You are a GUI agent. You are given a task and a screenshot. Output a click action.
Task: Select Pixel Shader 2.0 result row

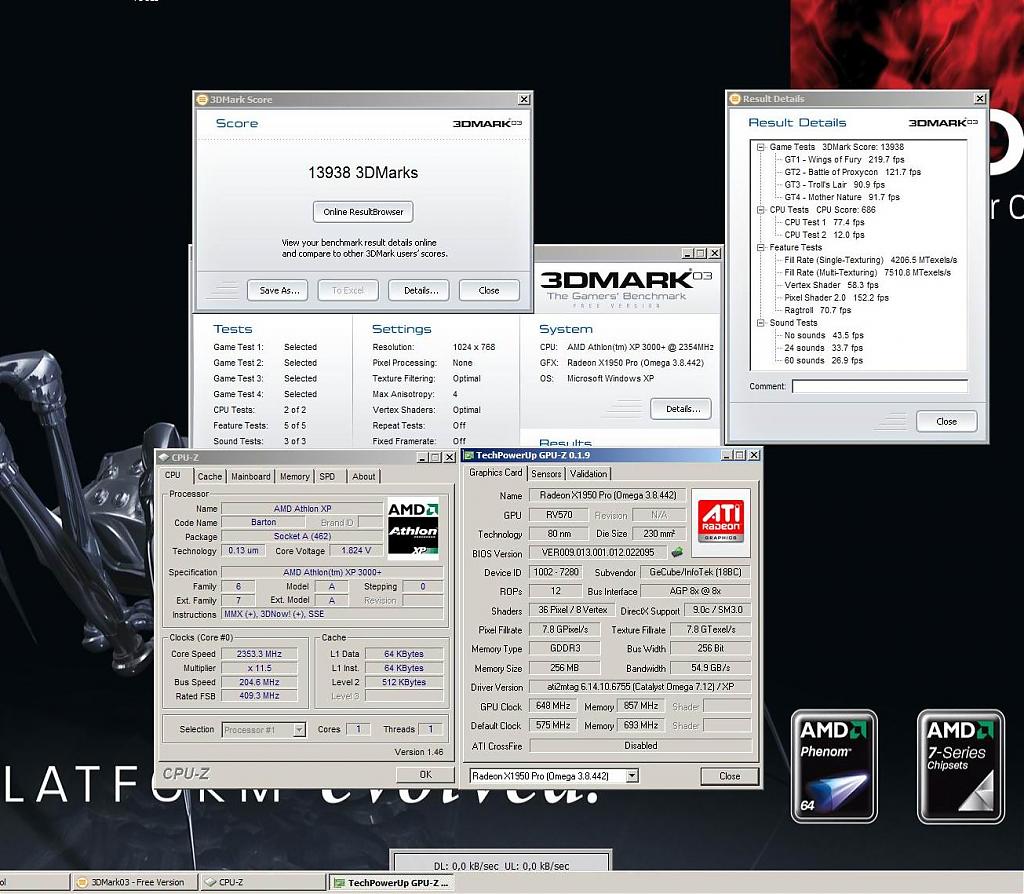click(837, 298)
